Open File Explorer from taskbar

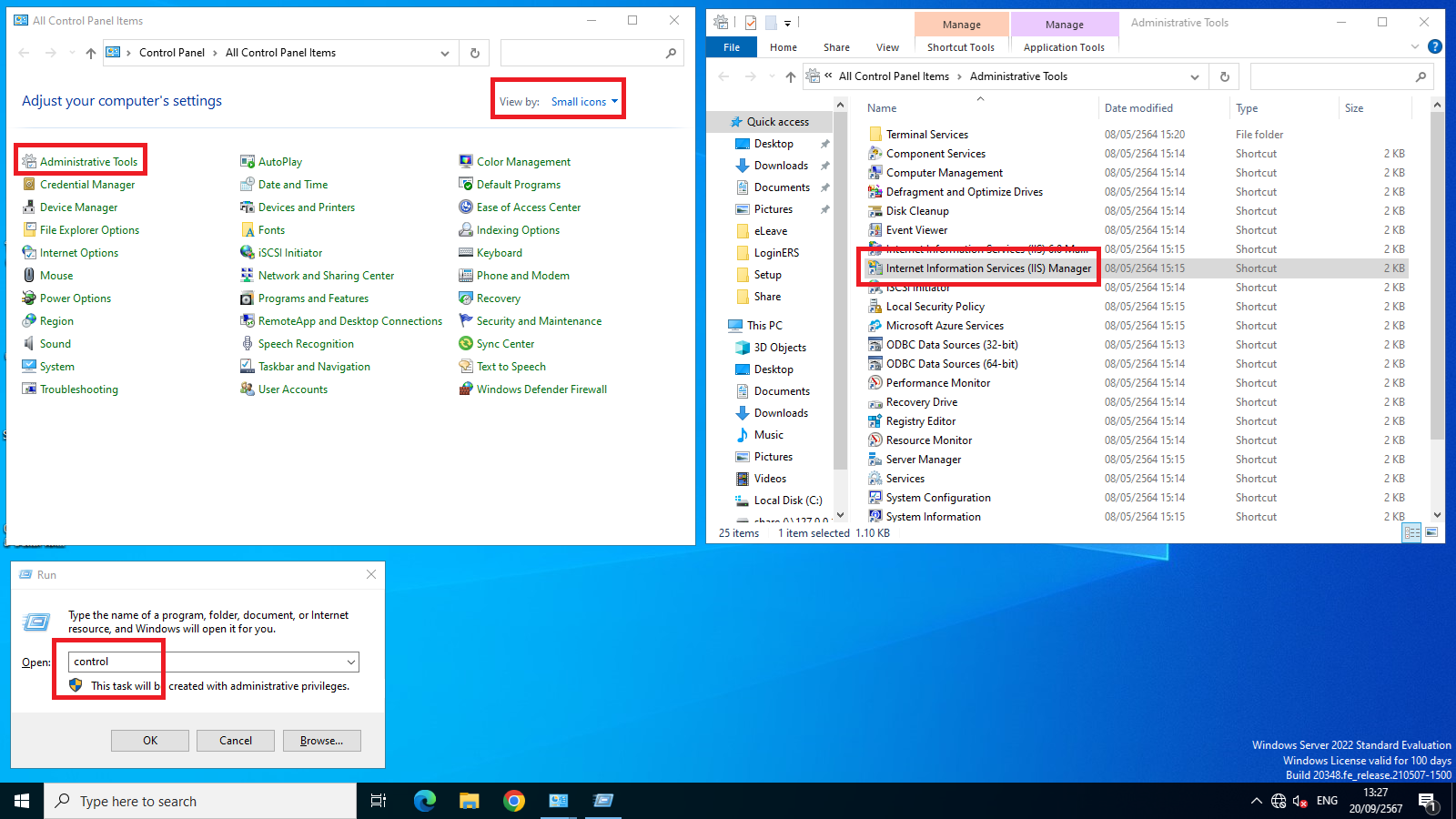tap(470, 801)
